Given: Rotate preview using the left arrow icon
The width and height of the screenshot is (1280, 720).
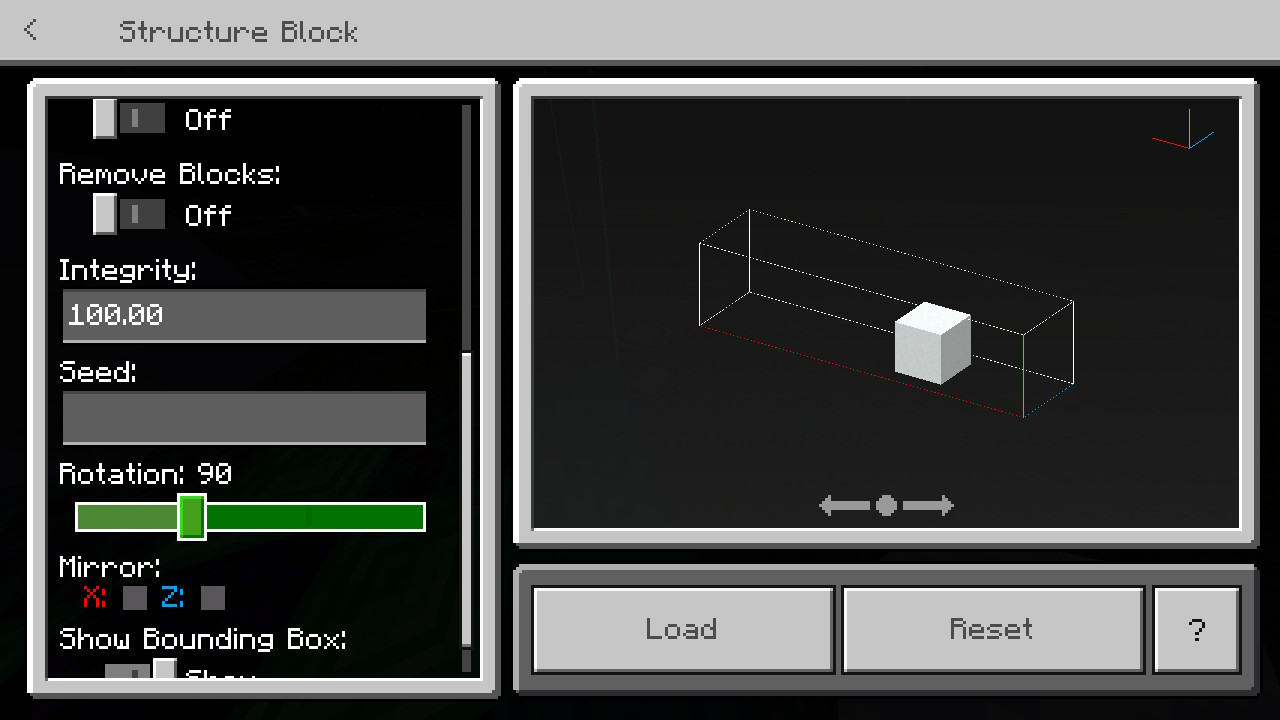Looking at the screenshot, I should pos(844,506).
